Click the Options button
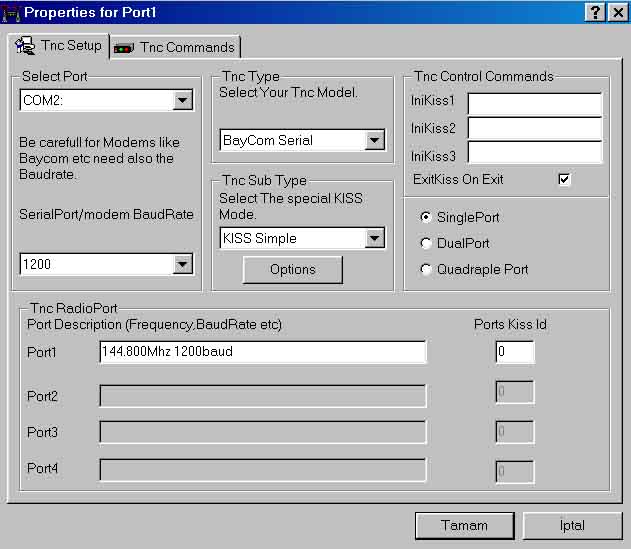Viewport: 631px width, 549px height. pyautogui.click(x=293, y=269)
